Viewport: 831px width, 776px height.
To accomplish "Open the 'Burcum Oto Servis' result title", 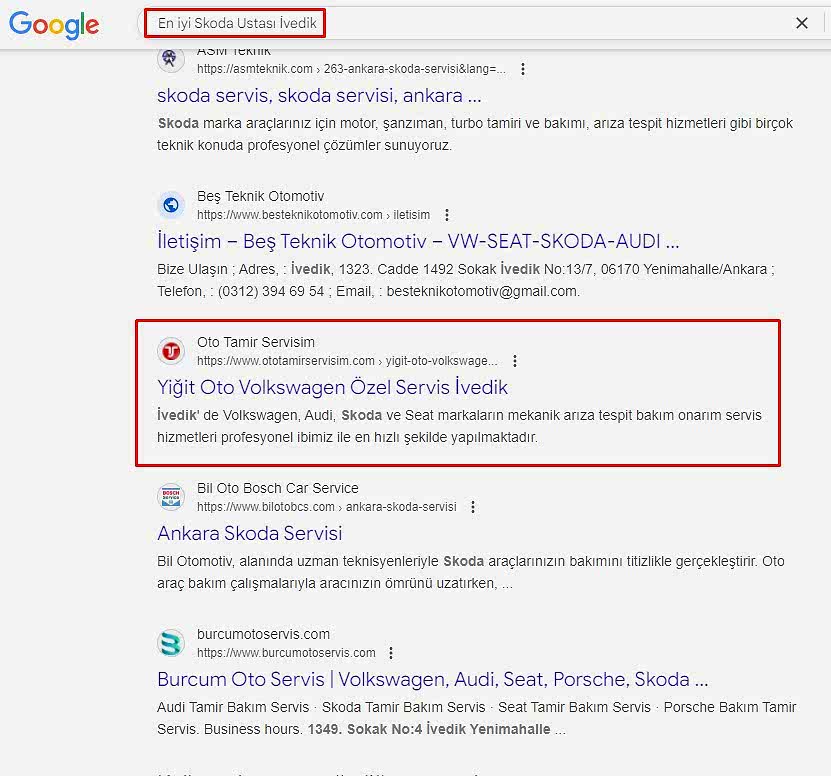I will click(x=432, y=679).
